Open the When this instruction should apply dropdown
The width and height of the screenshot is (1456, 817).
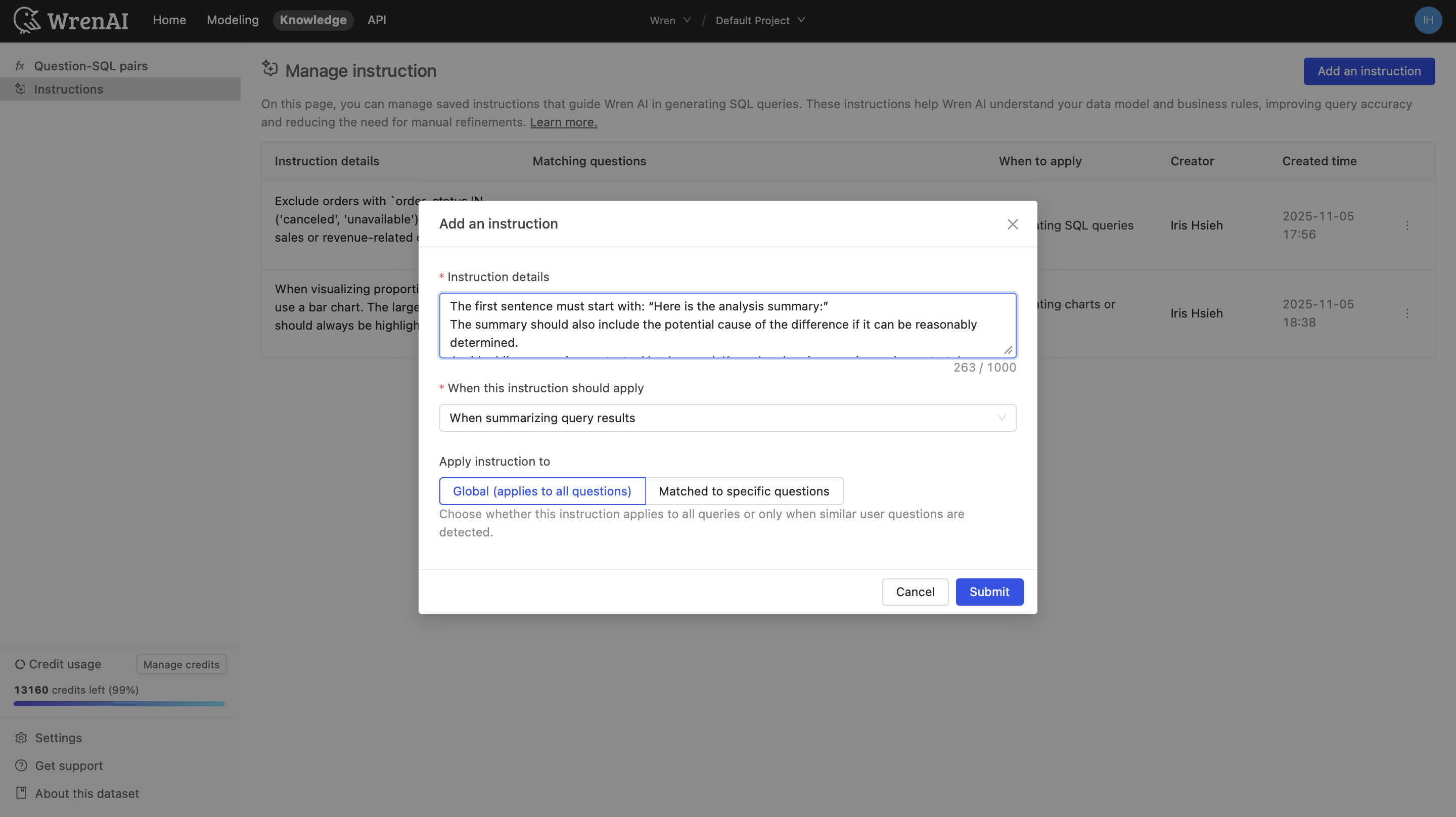(727, 418)
